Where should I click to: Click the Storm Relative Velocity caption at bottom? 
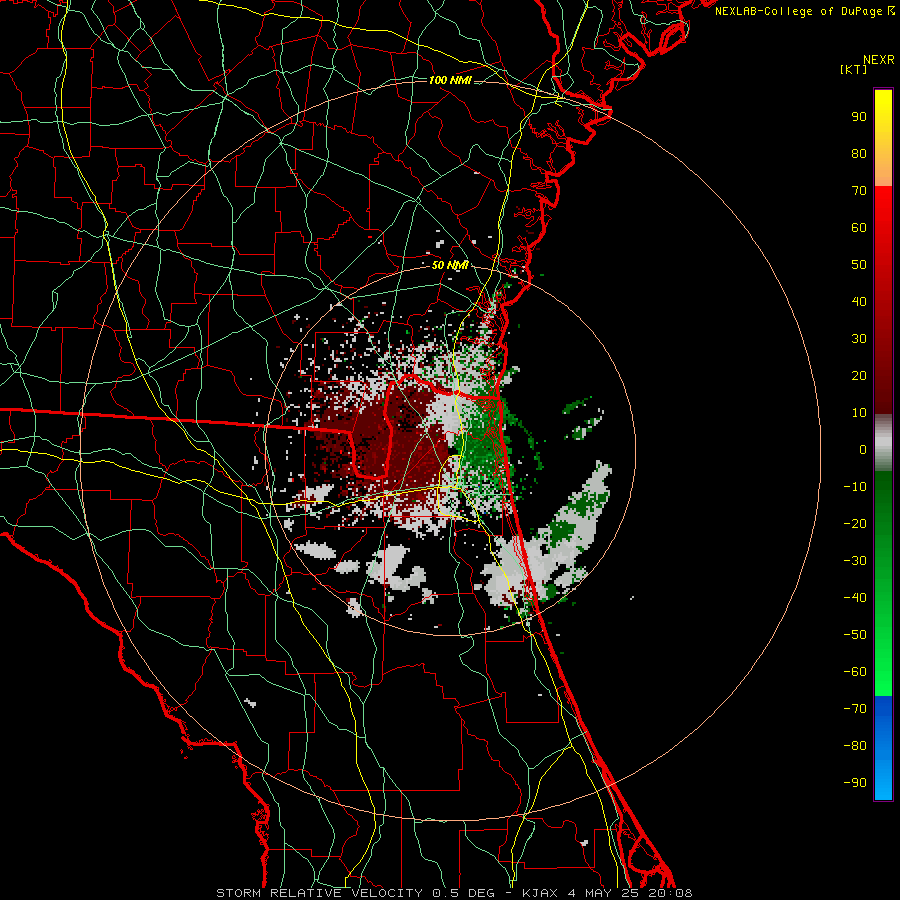pos(454,893)
